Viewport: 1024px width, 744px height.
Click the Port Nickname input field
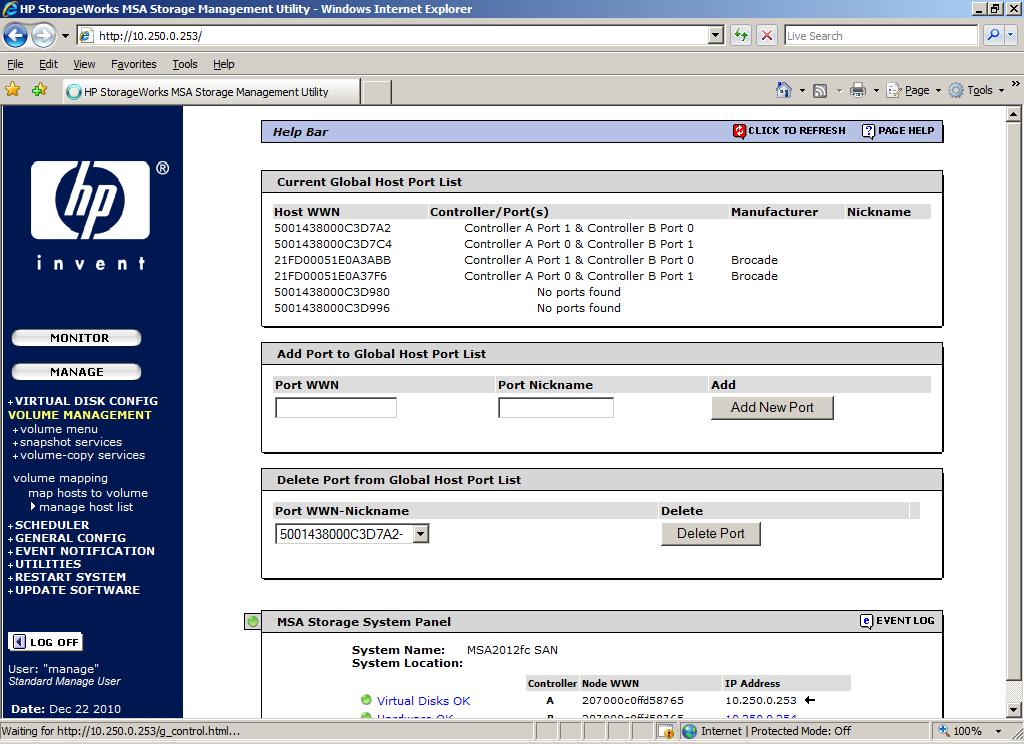pos(556,408)
